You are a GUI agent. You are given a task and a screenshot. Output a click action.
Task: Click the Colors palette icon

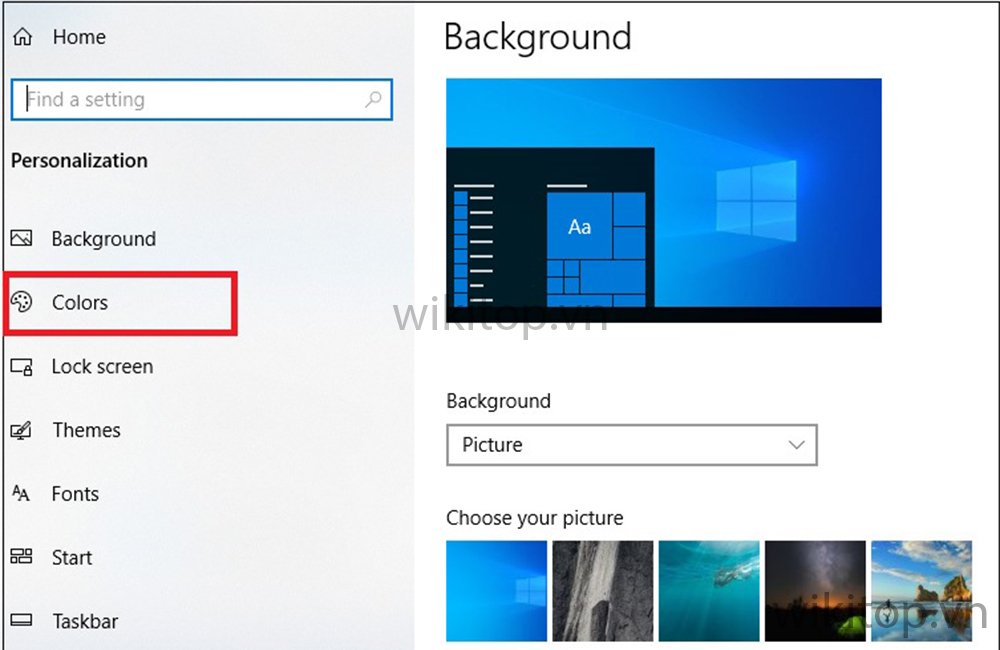(x=21, y=302)
